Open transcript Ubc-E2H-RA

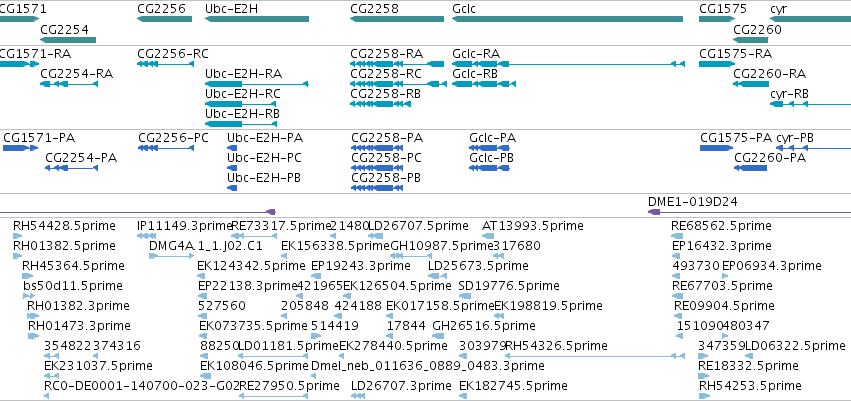click(x=257, y=84)
